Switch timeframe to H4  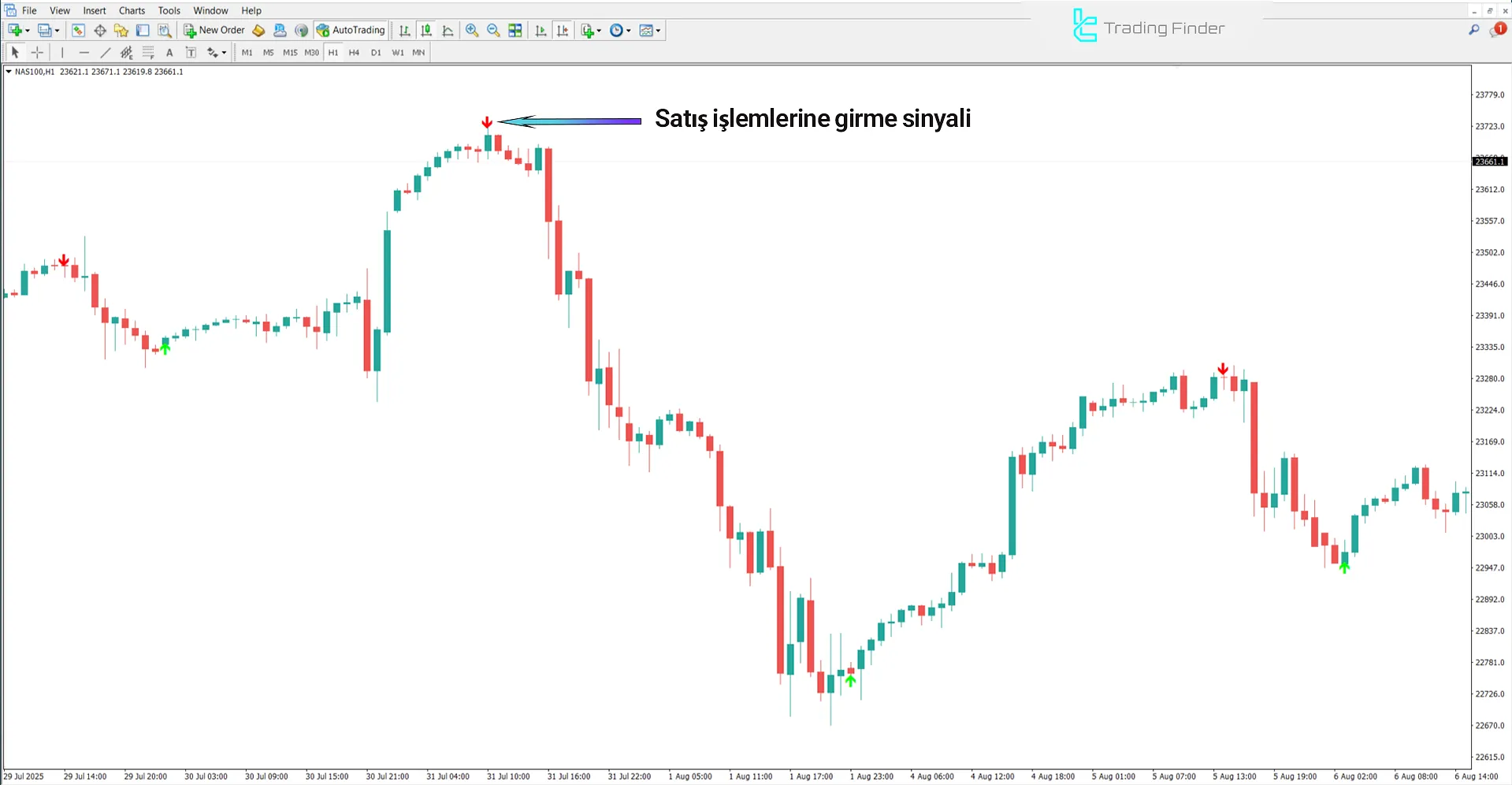click(x=354, y=52)
